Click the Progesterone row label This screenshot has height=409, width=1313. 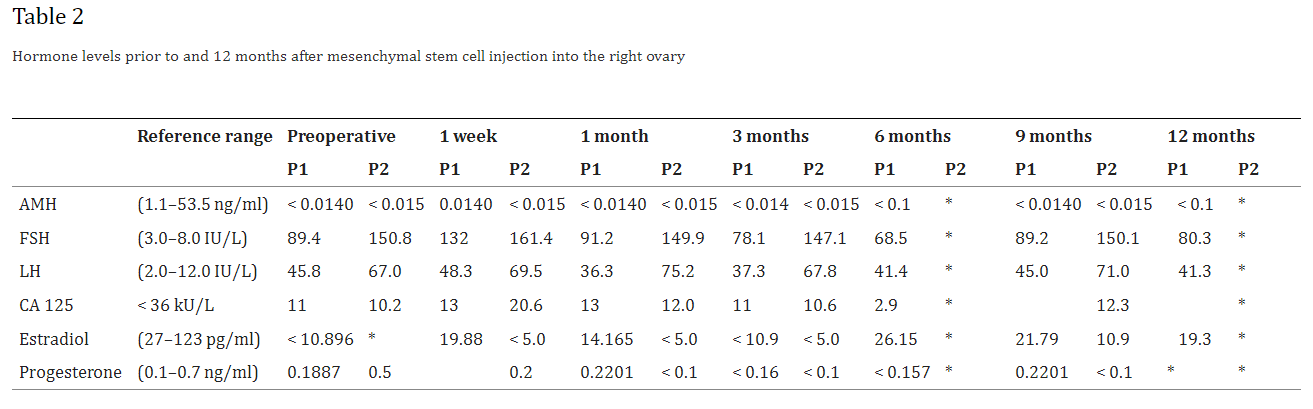(70, 372)
